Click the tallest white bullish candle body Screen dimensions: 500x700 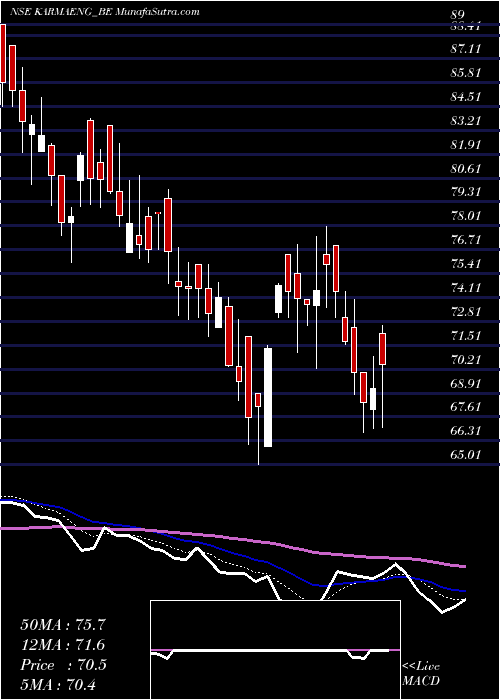[x=268, y=397]
